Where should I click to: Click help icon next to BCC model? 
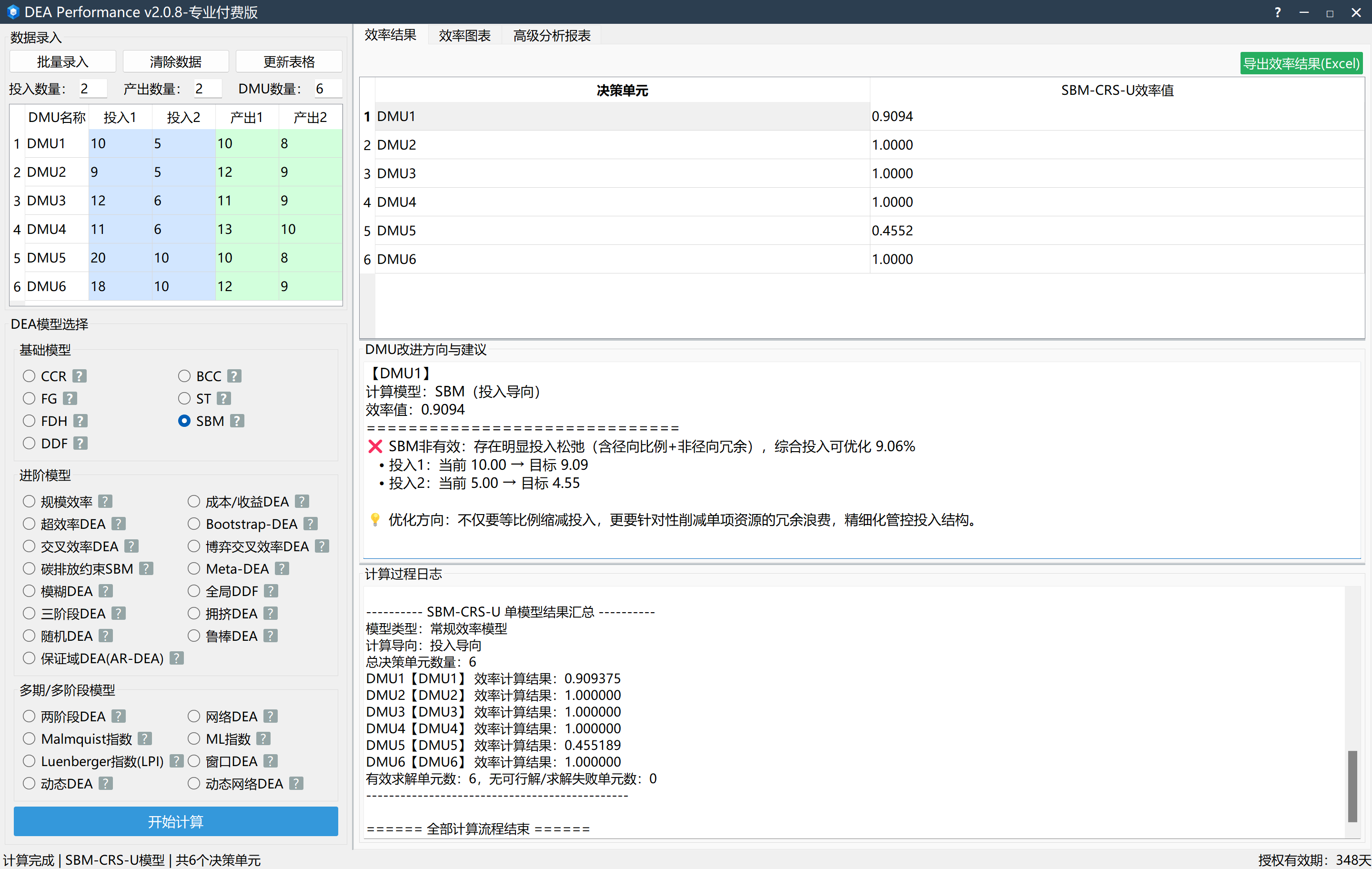coord(234,376)
